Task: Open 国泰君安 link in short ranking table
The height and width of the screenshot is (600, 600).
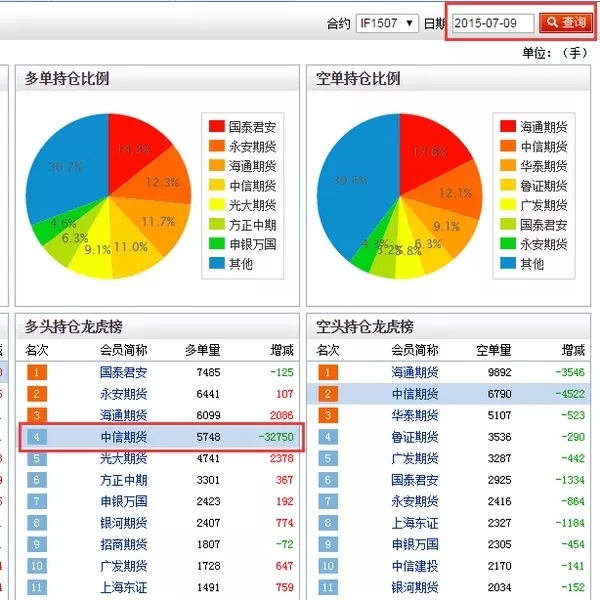Action: pyautogui.click(x=415, y=480)
